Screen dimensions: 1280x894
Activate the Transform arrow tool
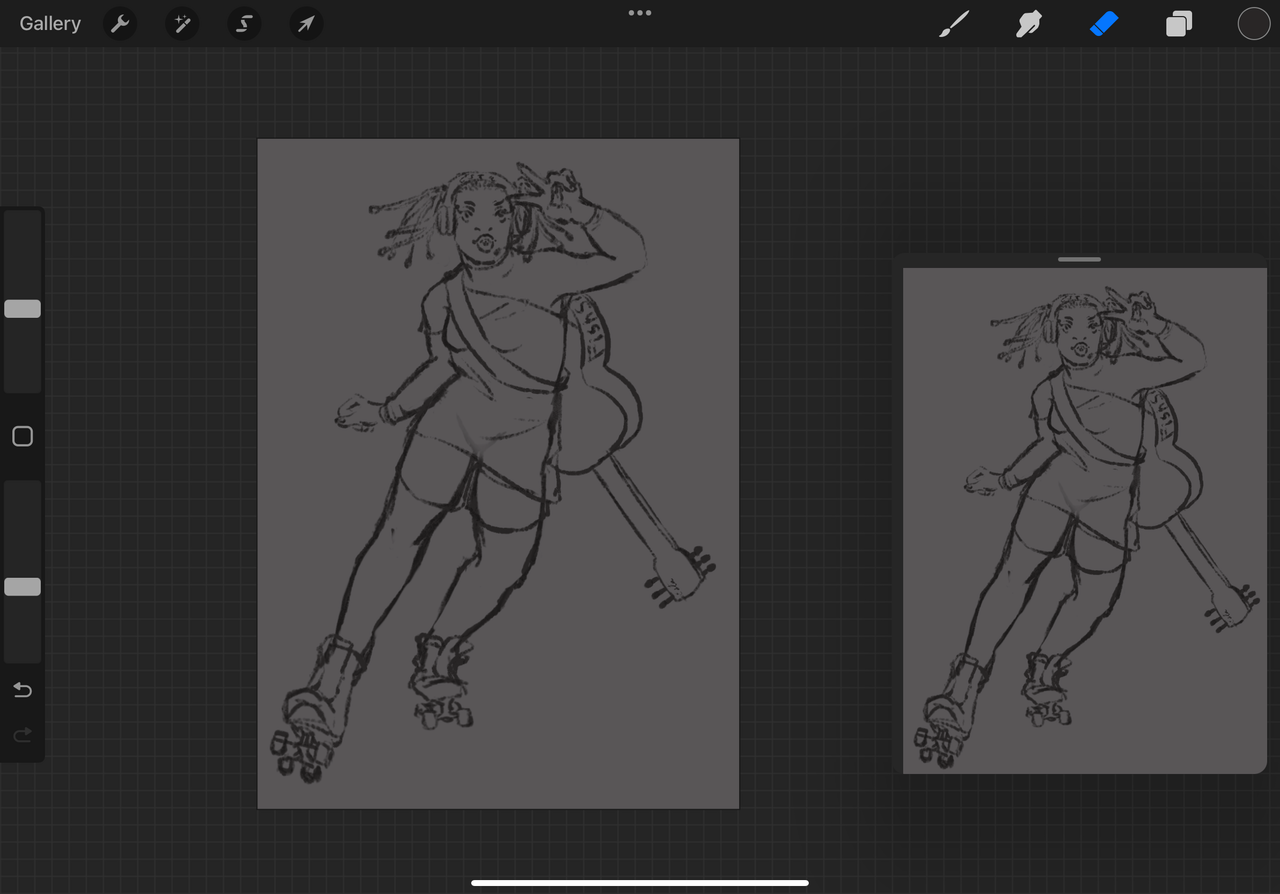pos(306,24)
